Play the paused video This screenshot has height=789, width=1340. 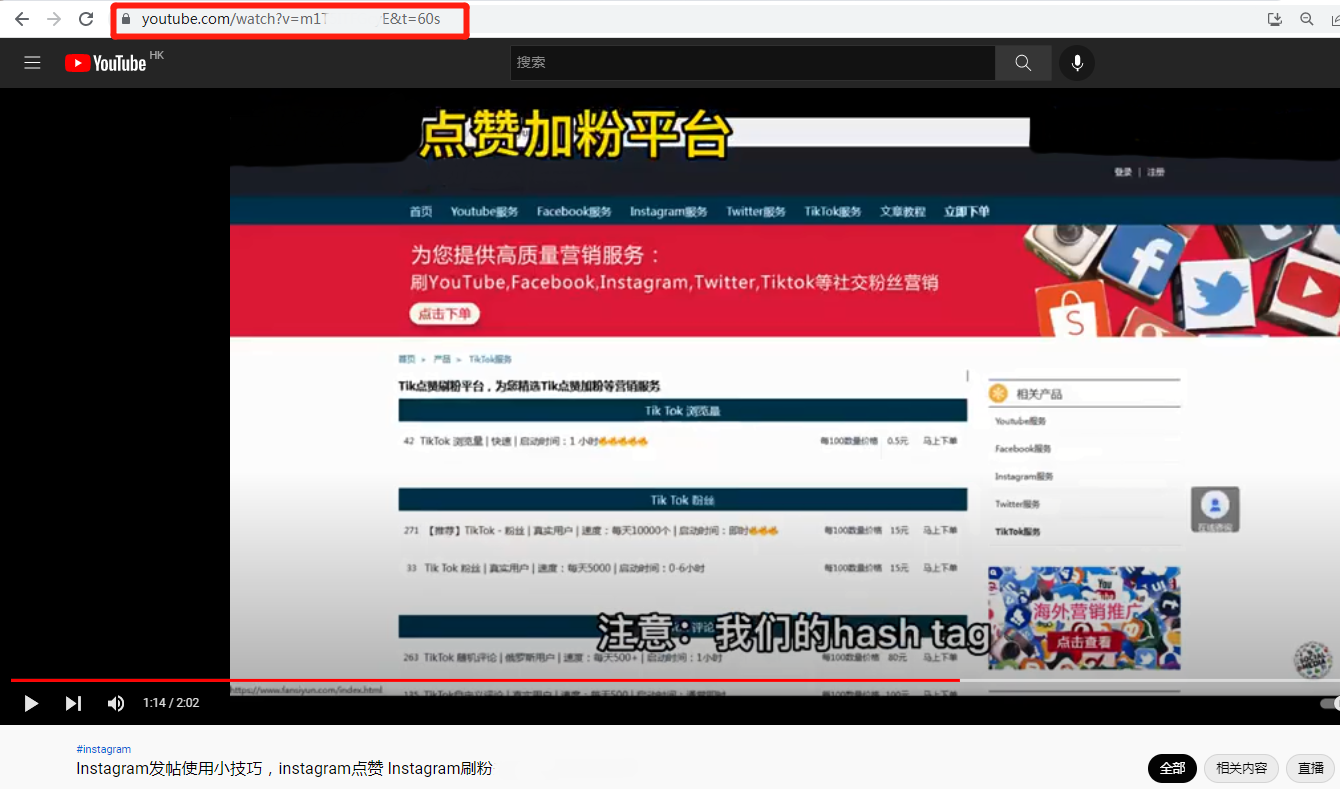pos(31,703)
